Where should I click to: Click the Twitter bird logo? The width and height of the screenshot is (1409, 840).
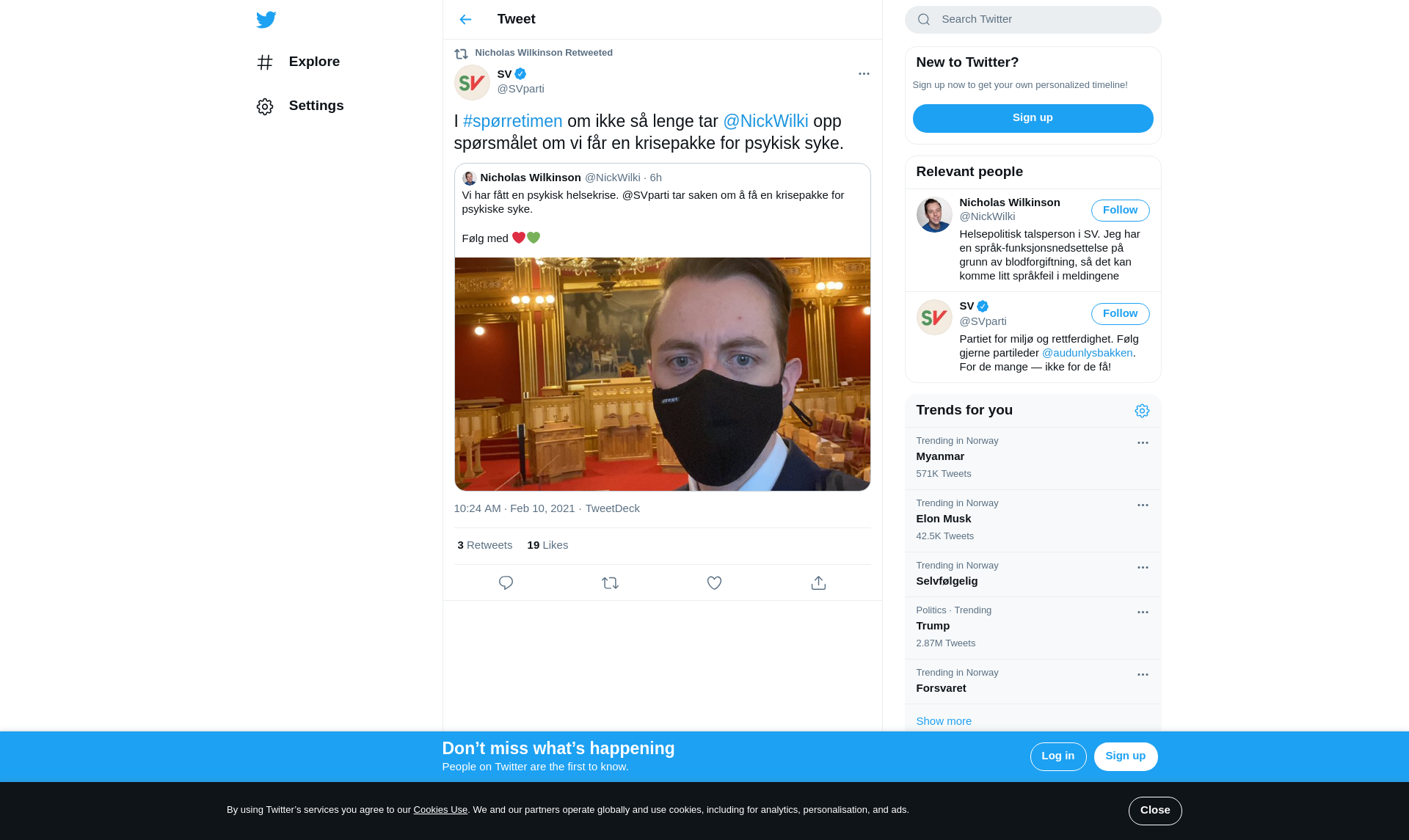click(266, 20)
